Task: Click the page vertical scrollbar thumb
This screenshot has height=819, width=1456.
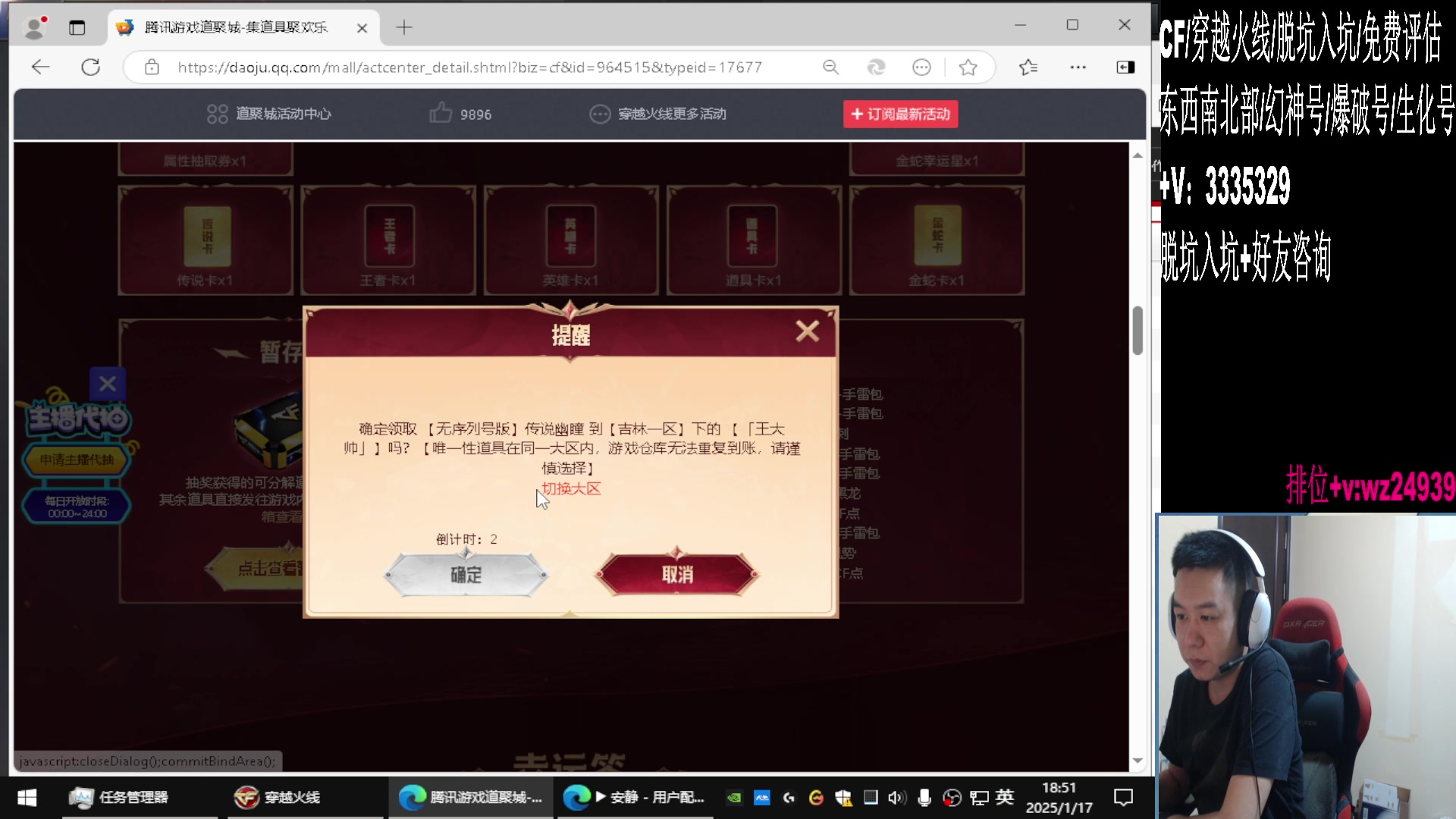Action: click(1137, 330)
